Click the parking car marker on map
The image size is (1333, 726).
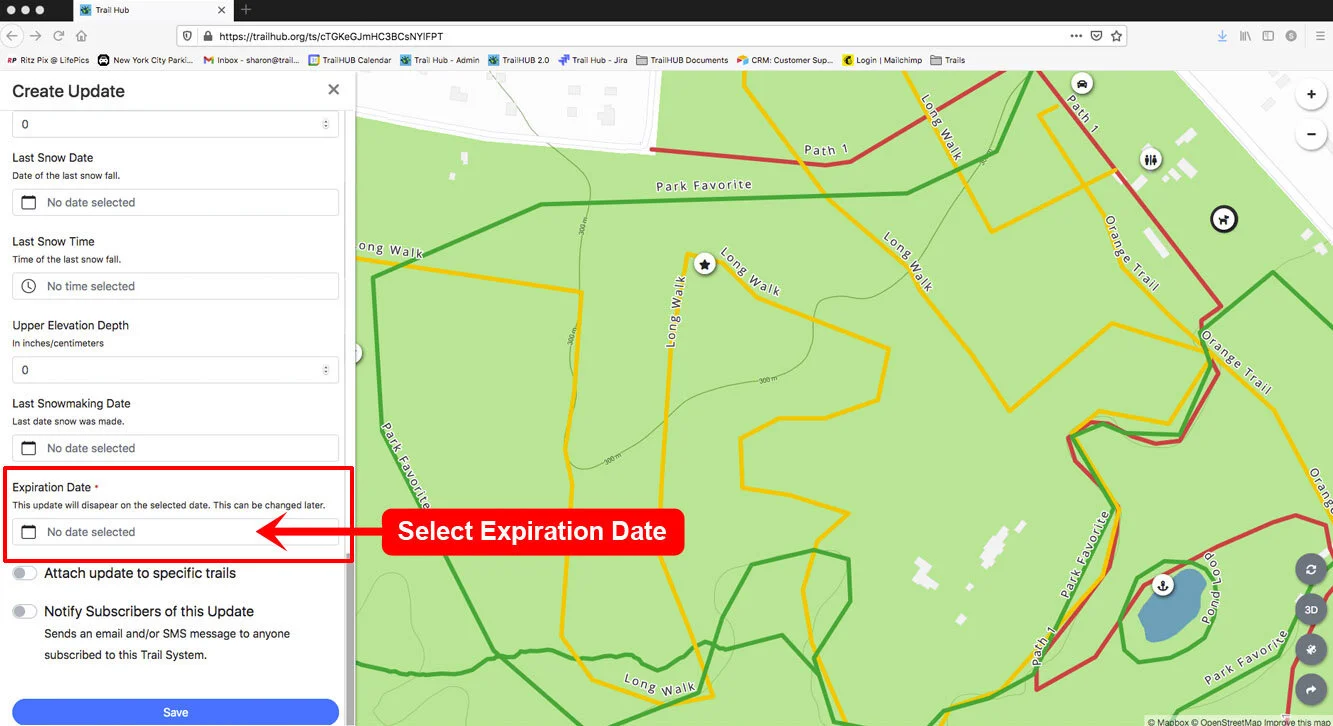pyautogui.click(x=1081, y=83)
